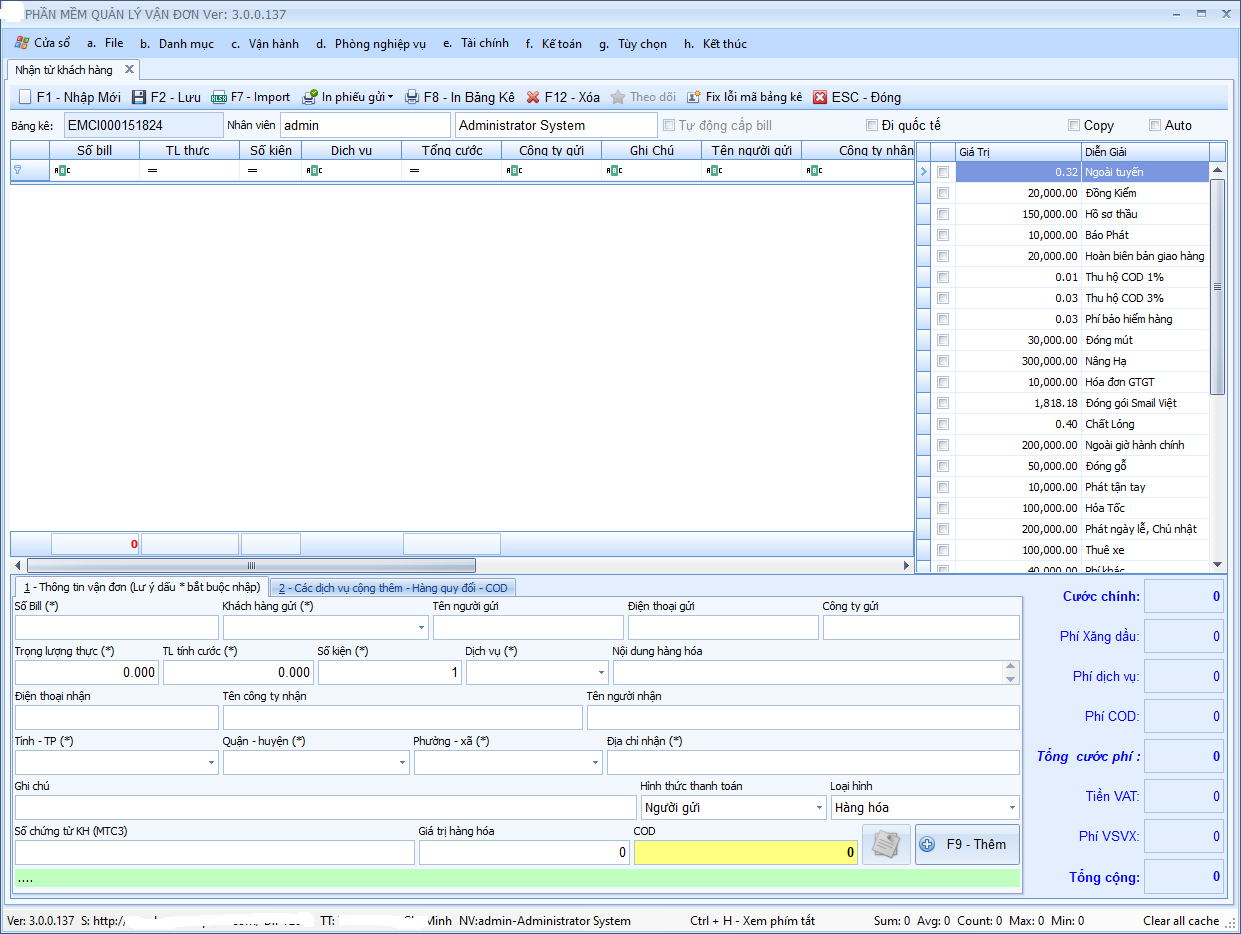This screenshot has height=934, width=1241.
Task: Open the Hình thức thanh toán dropdown
Action: [x=819, y=807]
